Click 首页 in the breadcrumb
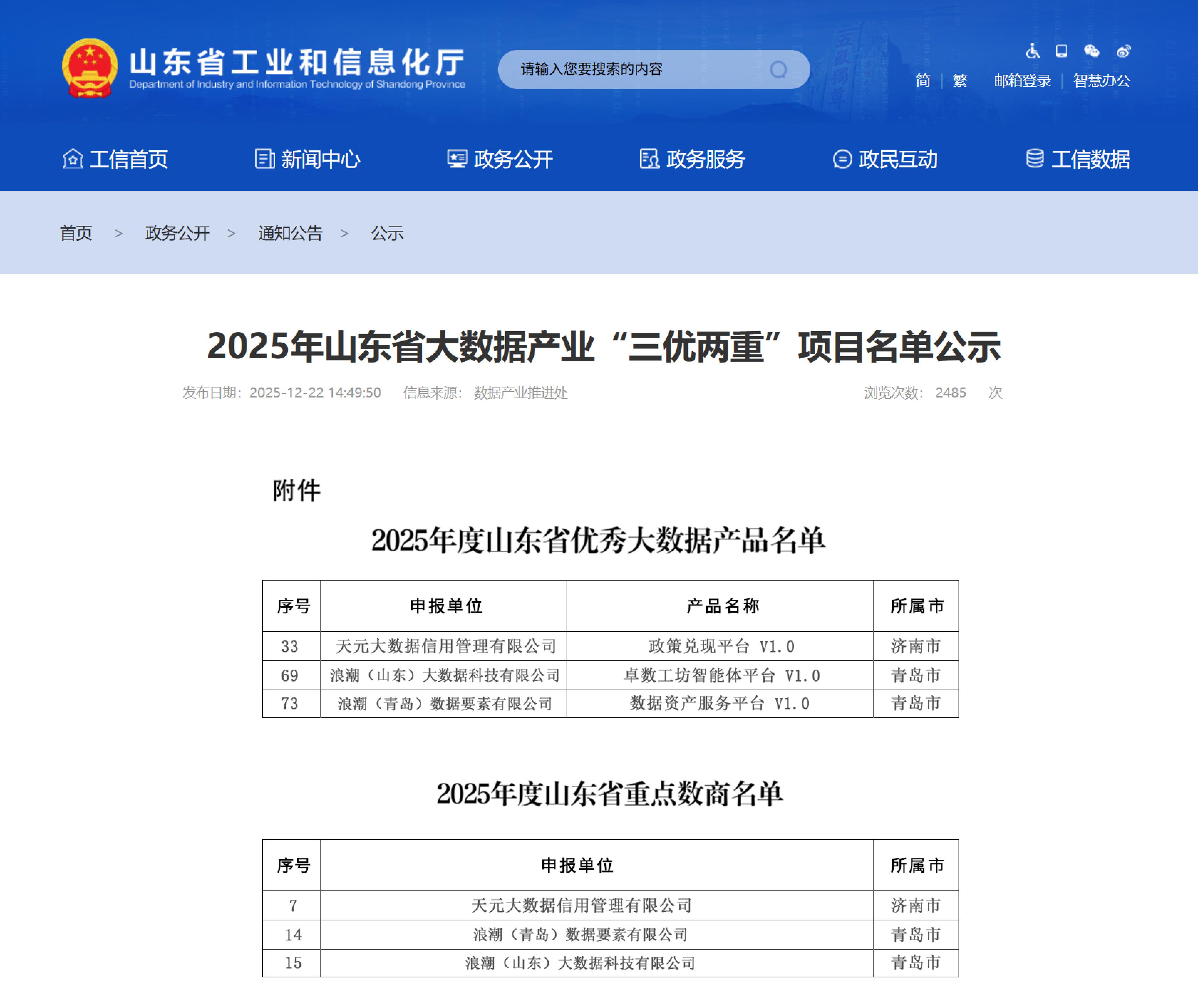The image size is (1198, 1008). click(x=76, y=233)
